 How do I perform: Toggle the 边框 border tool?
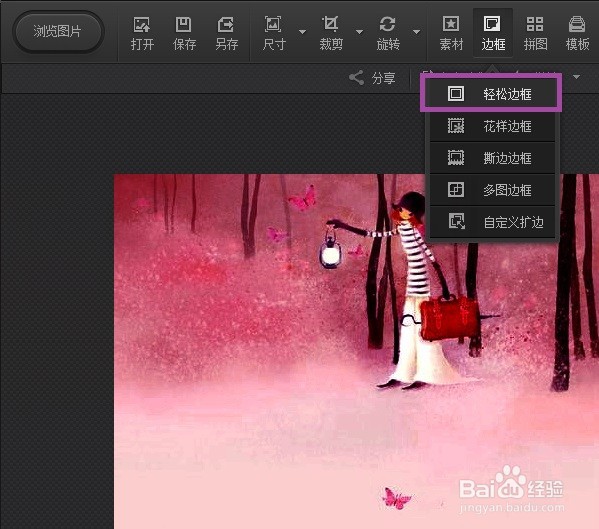coord(493,33)
